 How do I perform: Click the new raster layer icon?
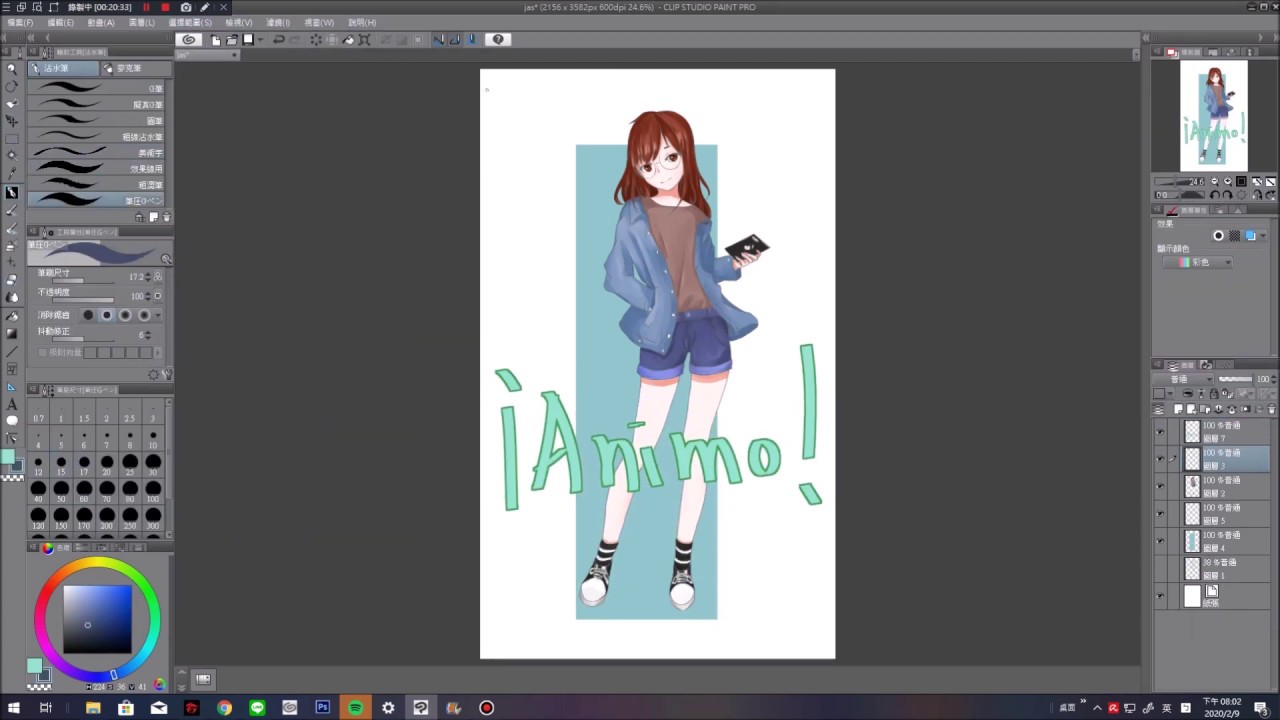(x=1178, y=410)
